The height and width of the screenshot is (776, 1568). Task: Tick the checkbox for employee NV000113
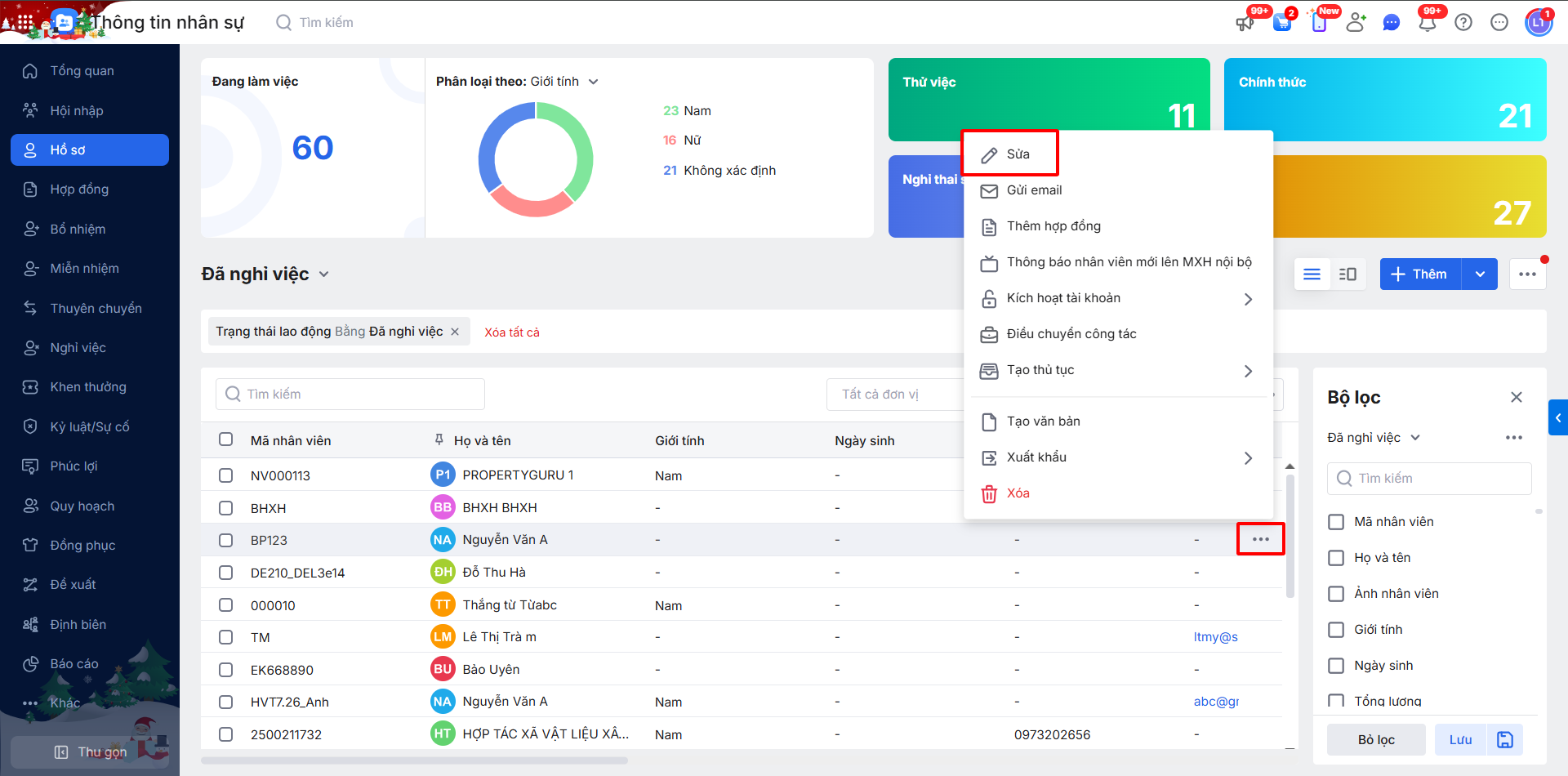226,475
